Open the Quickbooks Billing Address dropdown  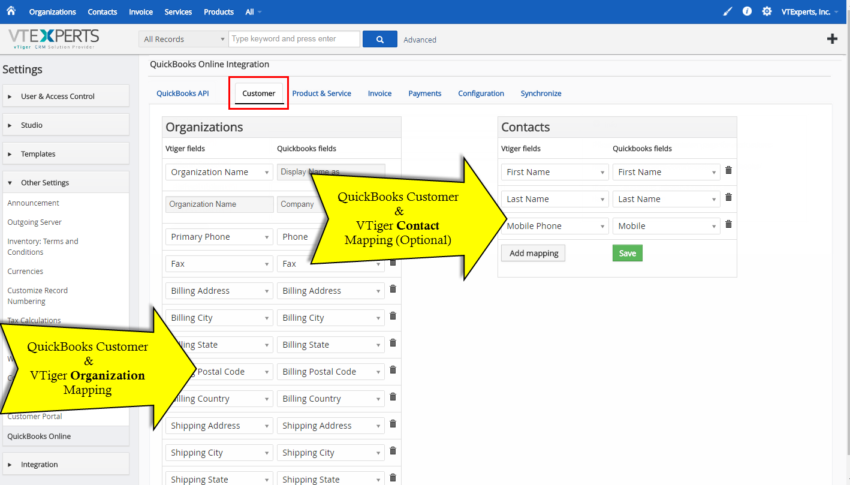pyautogui.click(x=331, y=291)
